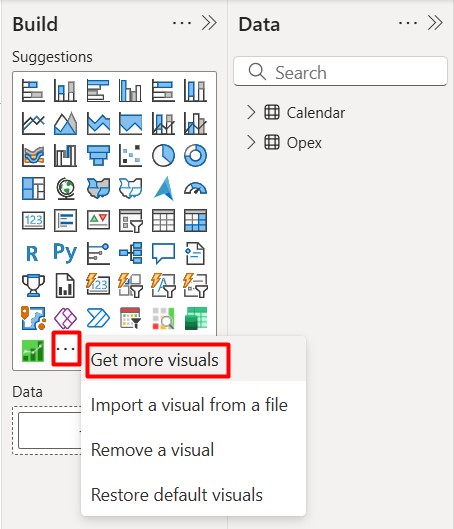Click the Data field well box
Viewport: 454px width, 529px height.
tap(50, 430)
